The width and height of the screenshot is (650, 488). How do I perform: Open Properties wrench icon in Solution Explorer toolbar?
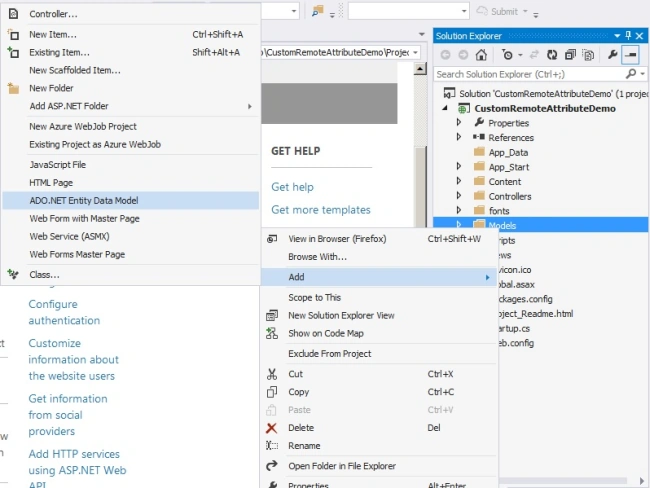pyautogui.click(x=612, y=54)
